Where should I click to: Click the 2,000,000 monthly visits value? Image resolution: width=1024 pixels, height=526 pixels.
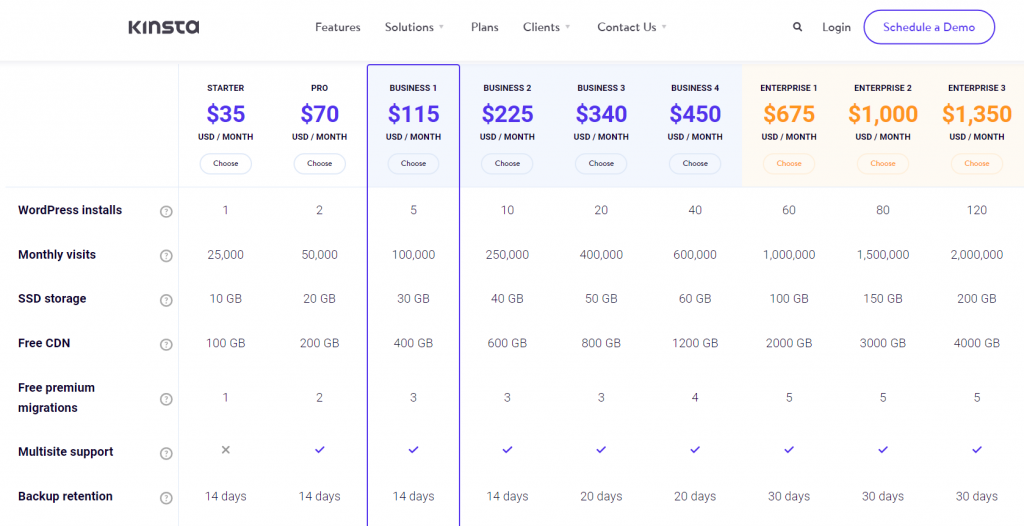tap(977, 255)
